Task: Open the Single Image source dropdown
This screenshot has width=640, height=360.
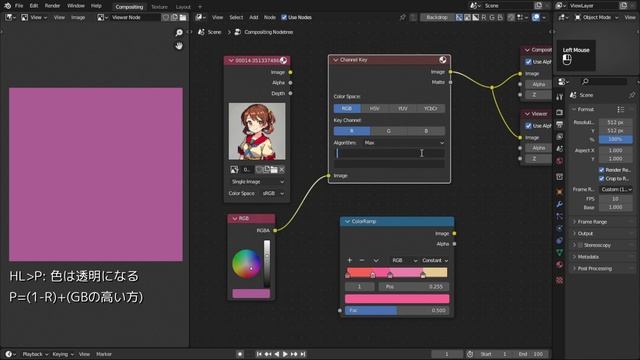Action: [257, 182]
